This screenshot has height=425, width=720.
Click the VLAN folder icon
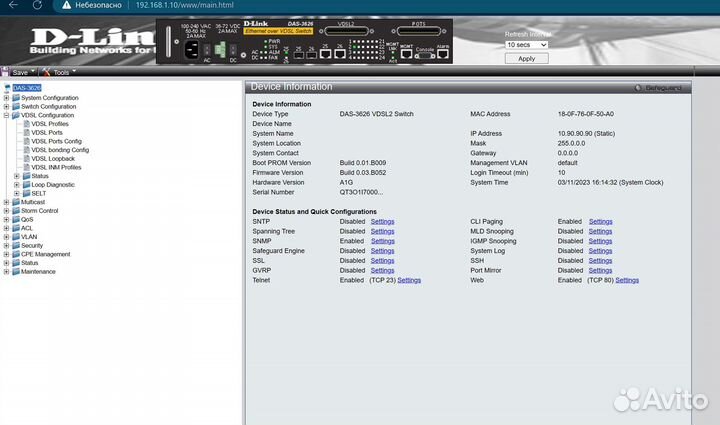pyautogui.click(x=16, y=237)
